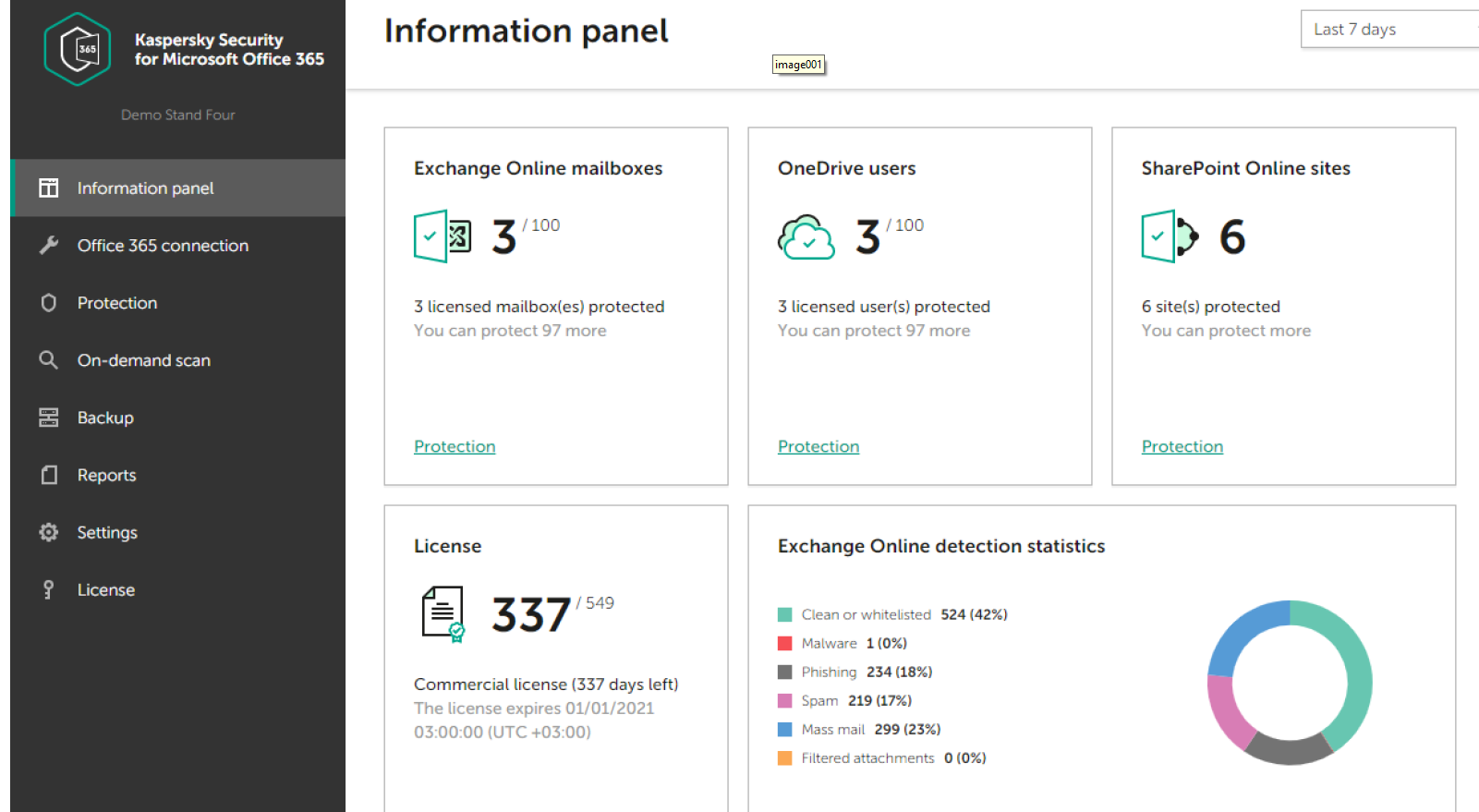The height and width of the screenshot is (812, 1479).
Task: Click the 'OneDrive users' card title
Action: point(847,168)
